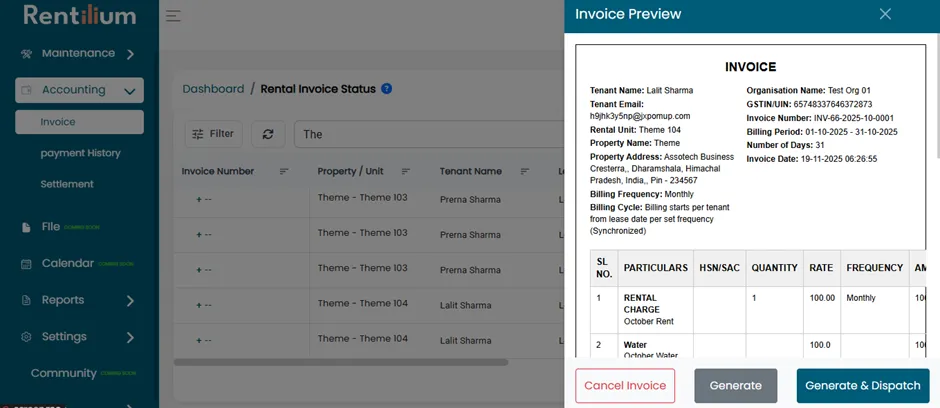940x408 pixels.
Task: Open payment History menu item
Action: (x=80, y=153)
